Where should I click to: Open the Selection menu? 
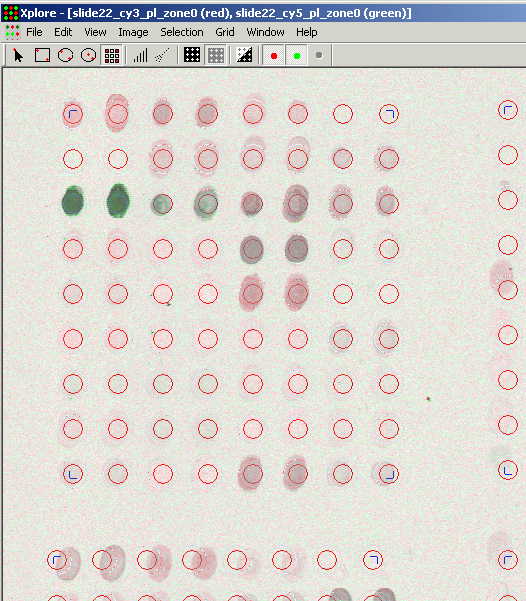182,32
